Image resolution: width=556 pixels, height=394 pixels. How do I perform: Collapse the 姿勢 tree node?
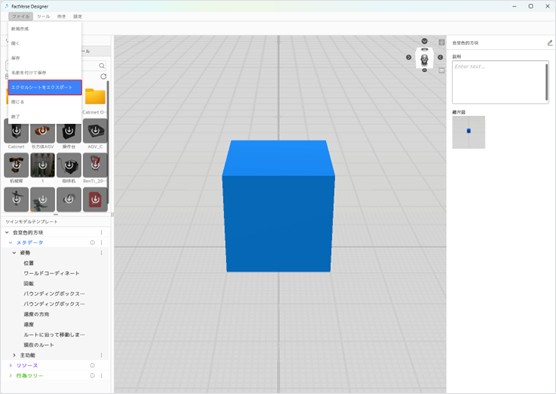click(14, 253)
